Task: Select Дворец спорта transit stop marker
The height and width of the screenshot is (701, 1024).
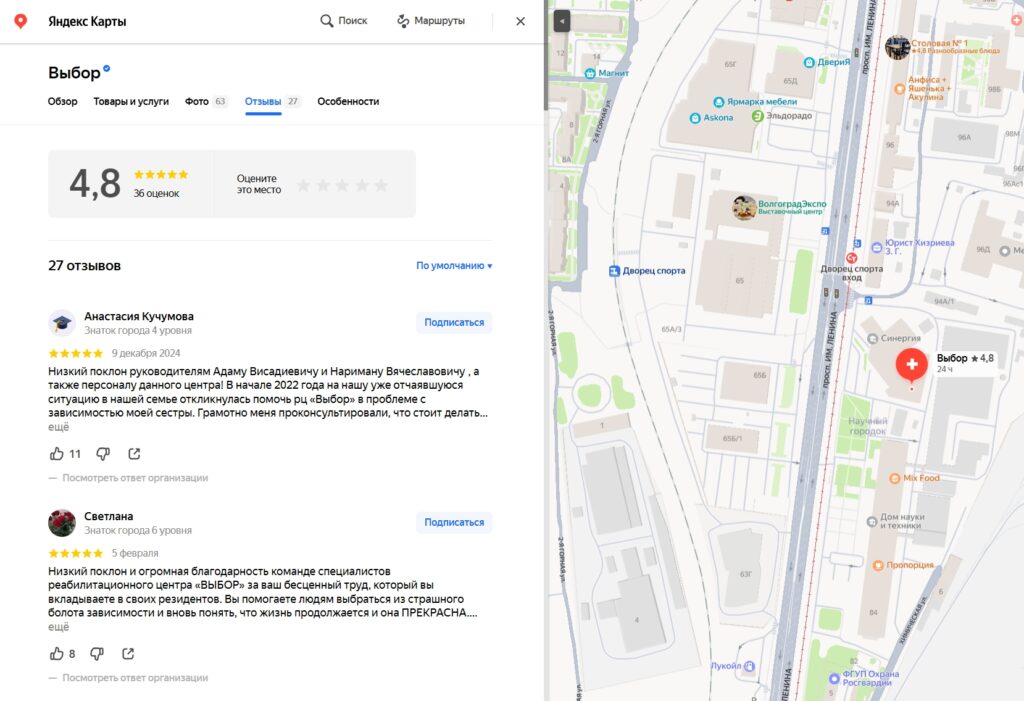Action: (x=614, y=270)
